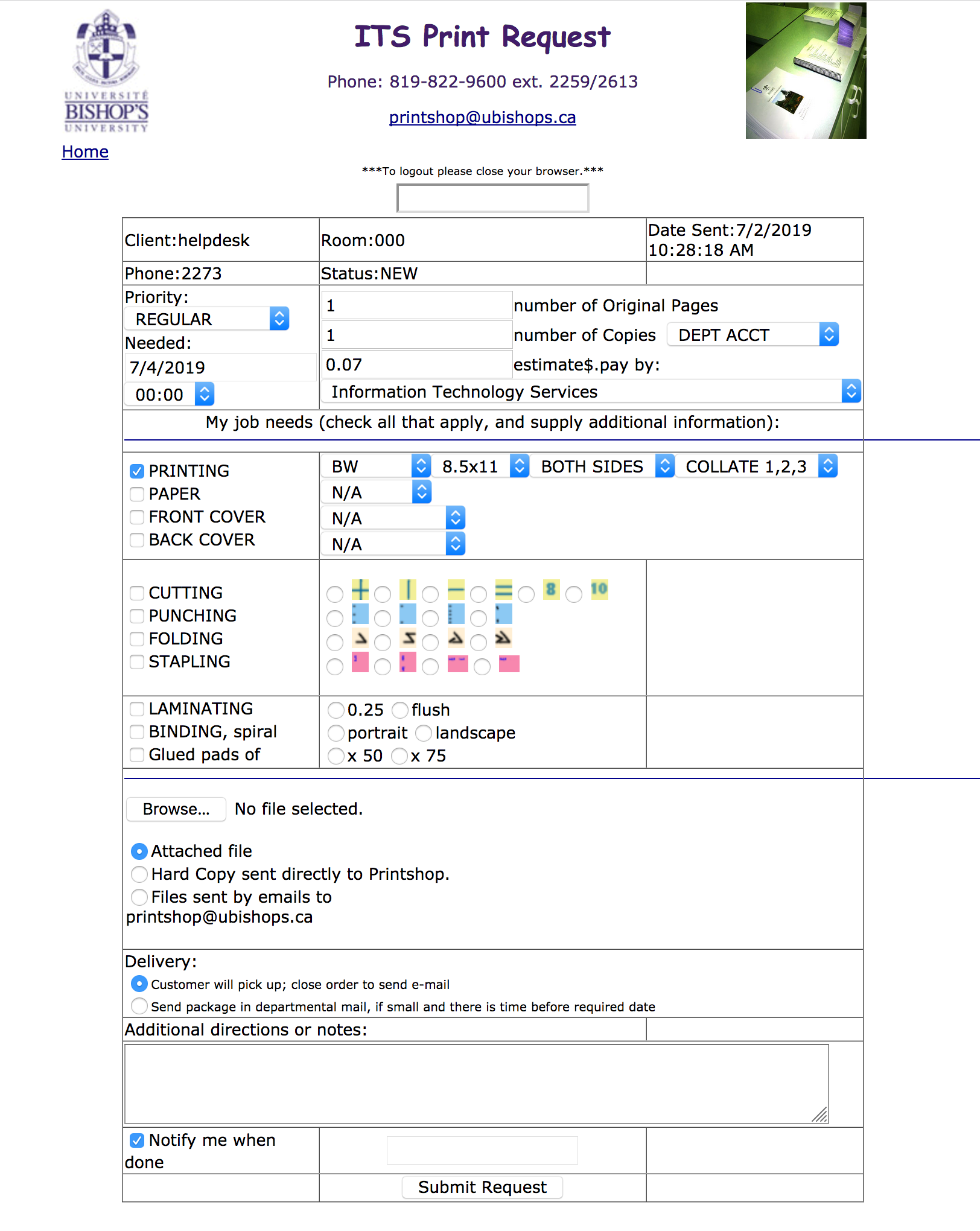This screenshot has height=1231, width=980.
Task: Click the Browse... file button
Action: pyautogui.click(x=176, y=809)
